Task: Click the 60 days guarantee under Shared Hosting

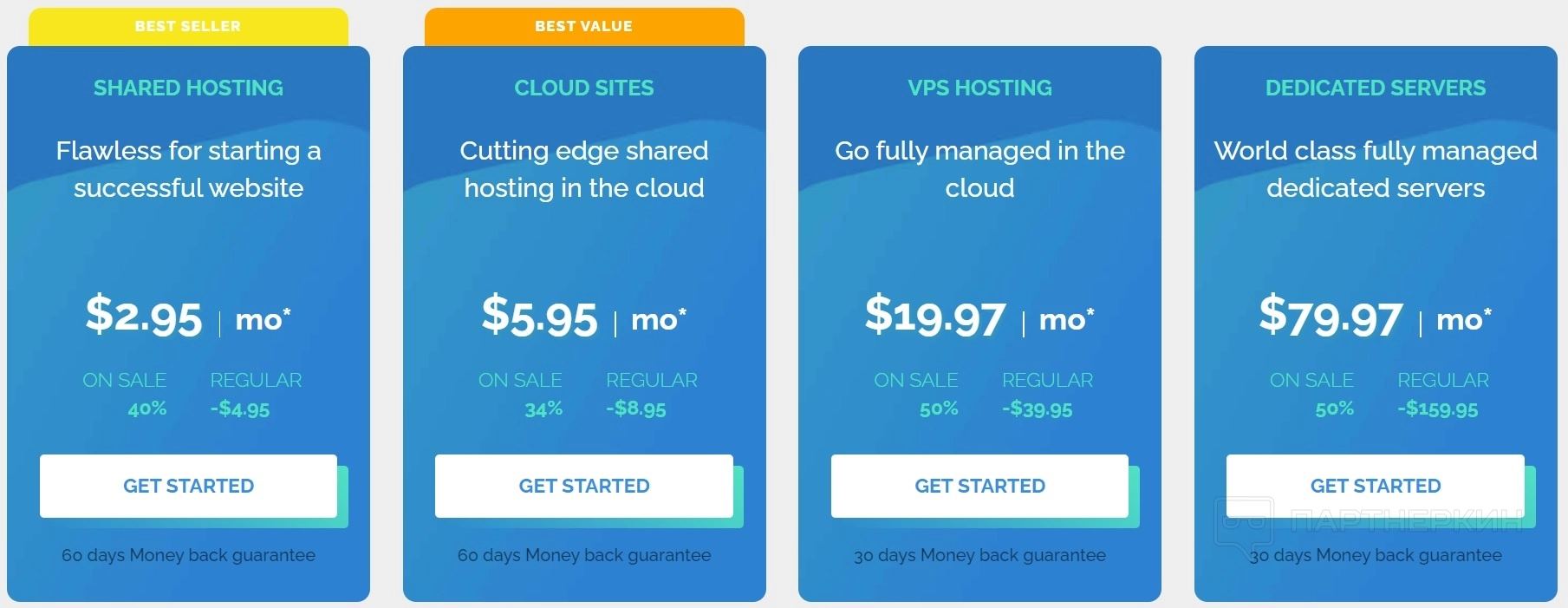Action: (x=188, y=555)
